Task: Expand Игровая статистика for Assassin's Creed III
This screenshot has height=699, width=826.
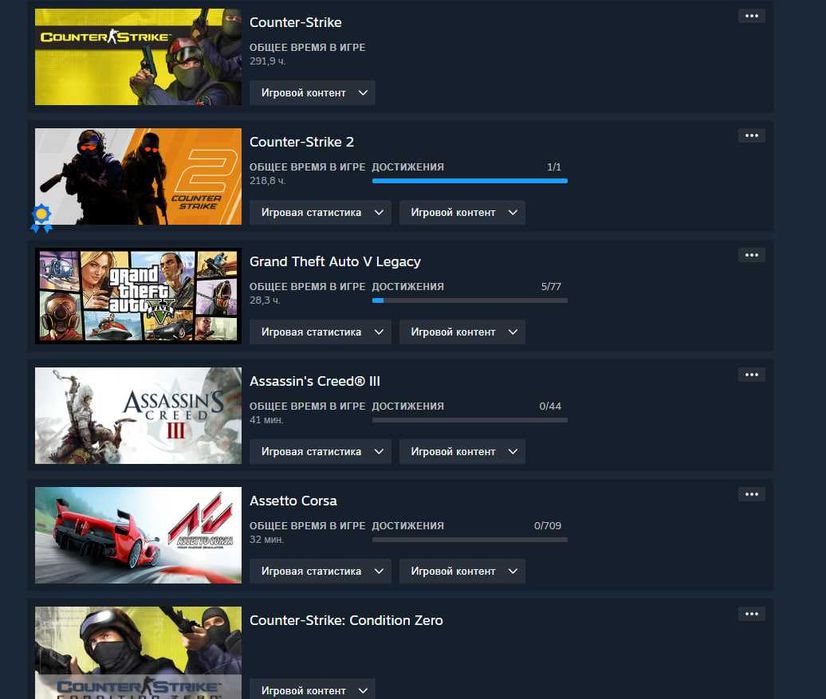Action: coord(320,451)
